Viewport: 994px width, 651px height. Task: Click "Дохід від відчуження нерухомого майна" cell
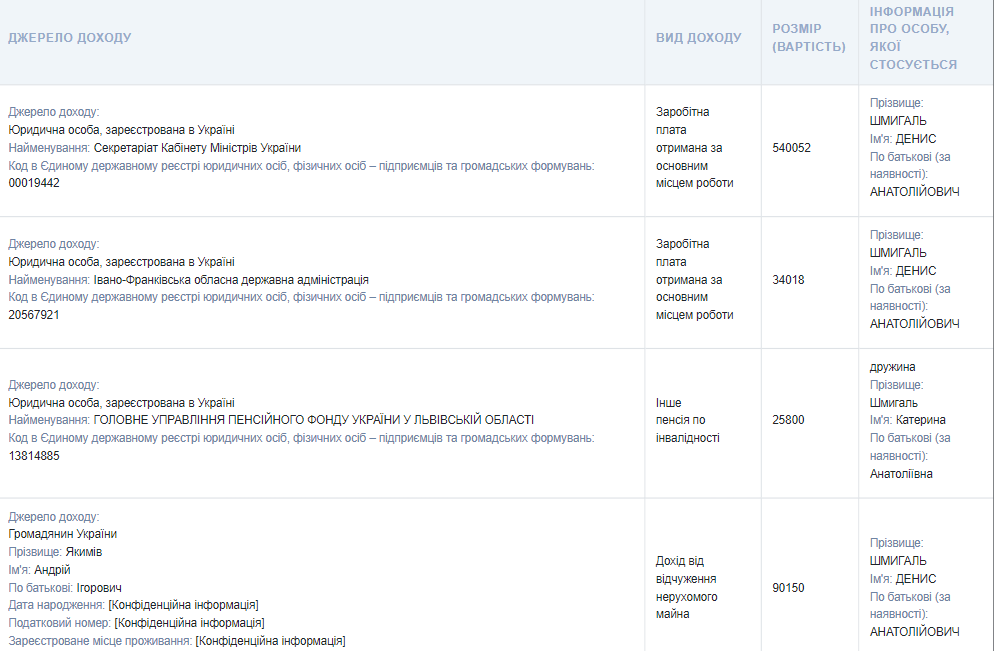[x=687, y=588]
